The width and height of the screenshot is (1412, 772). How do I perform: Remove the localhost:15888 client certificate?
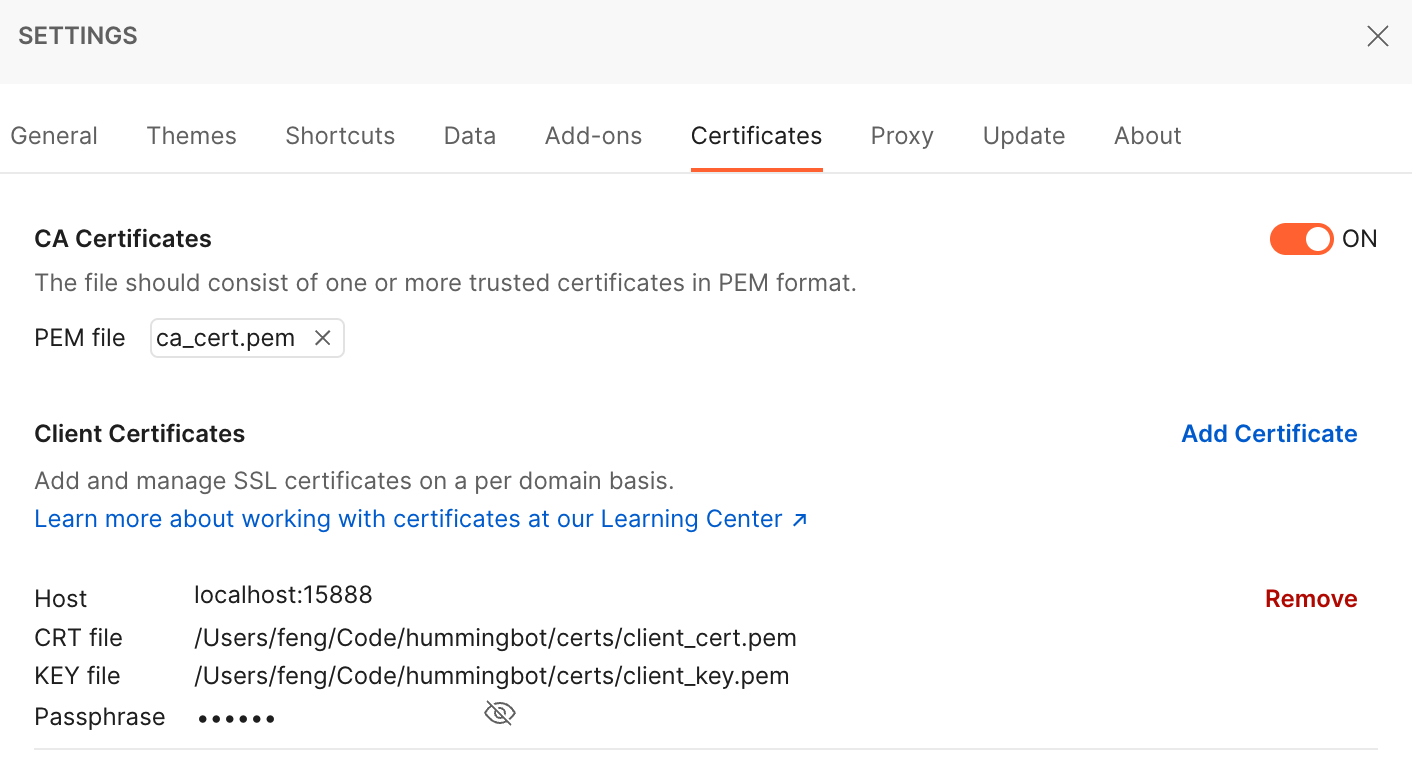tap(1311, 599)
